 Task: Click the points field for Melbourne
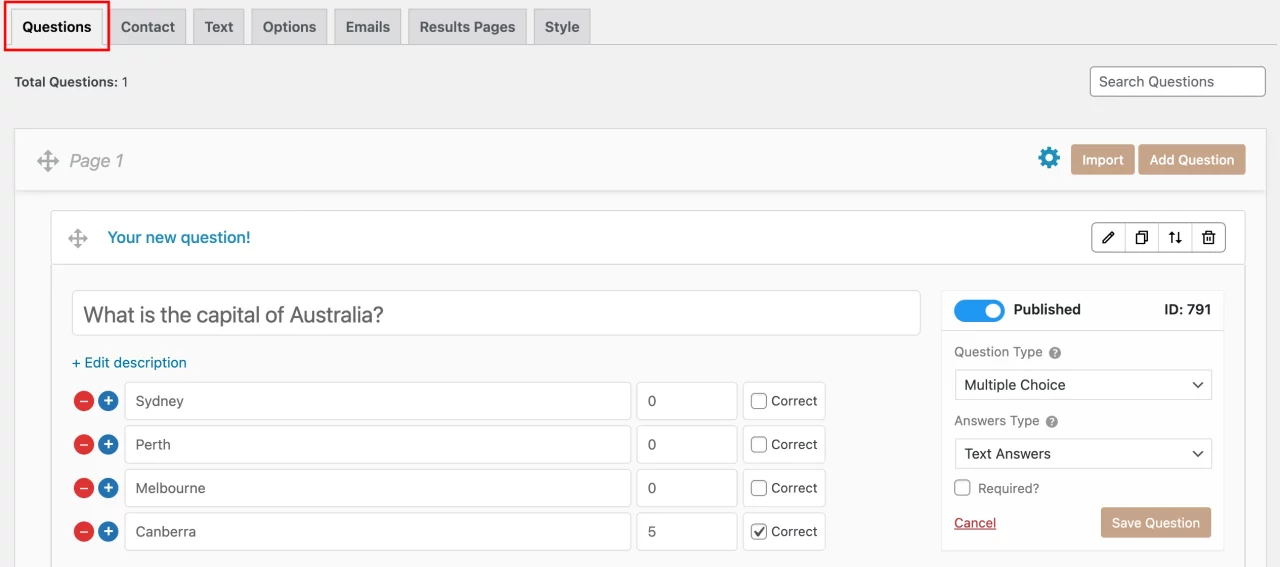tap(687, 488)
